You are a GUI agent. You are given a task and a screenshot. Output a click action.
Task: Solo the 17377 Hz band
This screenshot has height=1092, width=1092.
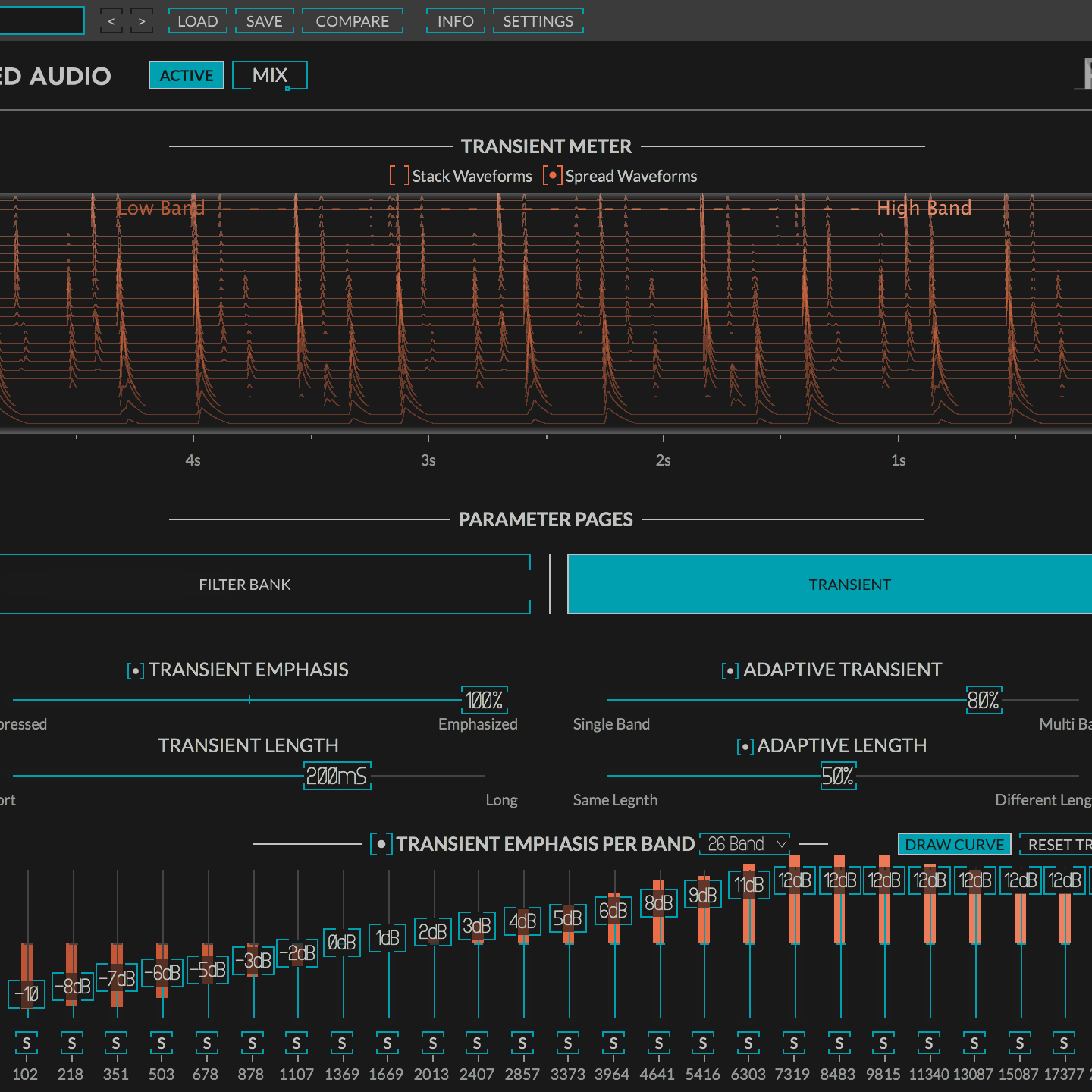point(1065,1043)
